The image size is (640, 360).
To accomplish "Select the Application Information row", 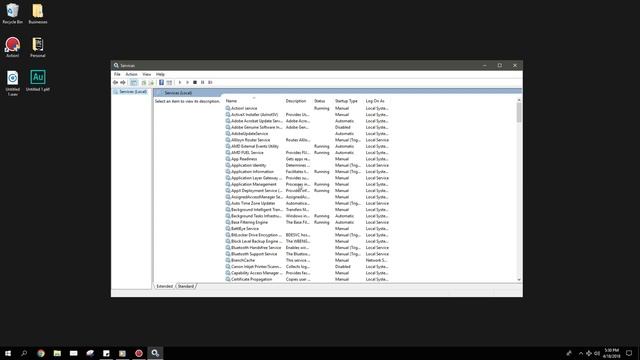I will (x=307, y=171).
